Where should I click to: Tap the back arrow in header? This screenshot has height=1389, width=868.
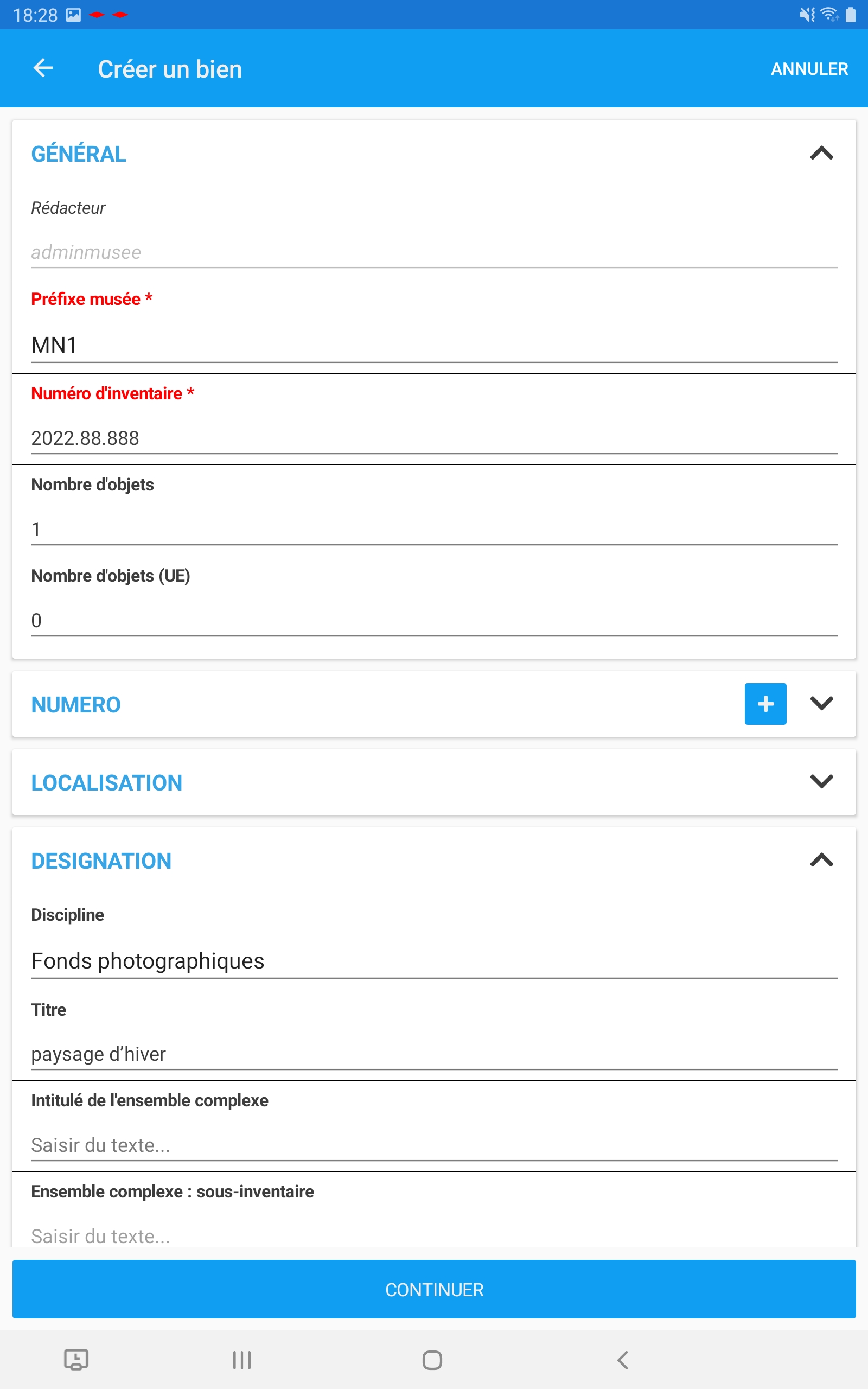coord(43,68)
